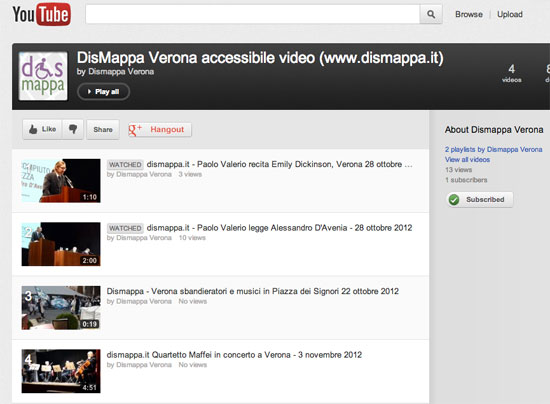Screen dimensions: 550x404
Task: Open the Upload link
Action: [x=510, y=14]
